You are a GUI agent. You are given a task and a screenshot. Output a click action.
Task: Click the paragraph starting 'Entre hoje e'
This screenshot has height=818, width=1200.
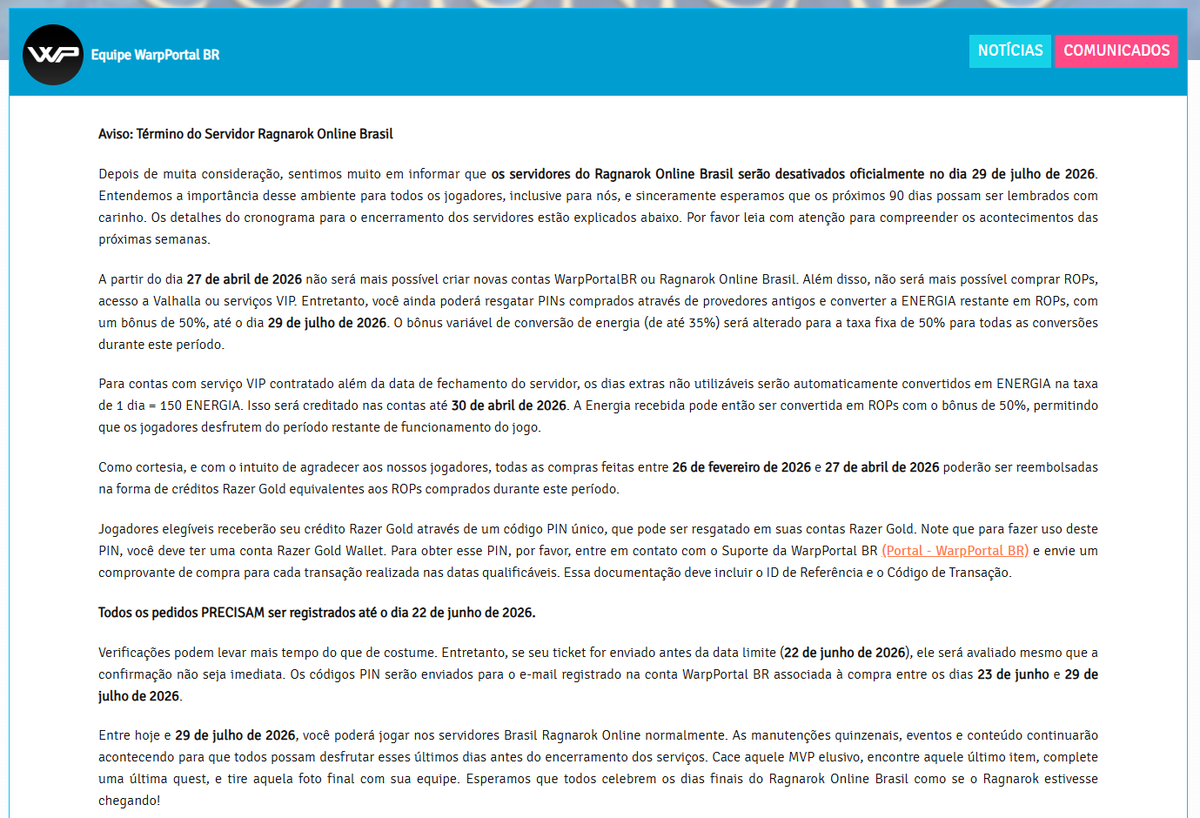[x=598, y=768]
